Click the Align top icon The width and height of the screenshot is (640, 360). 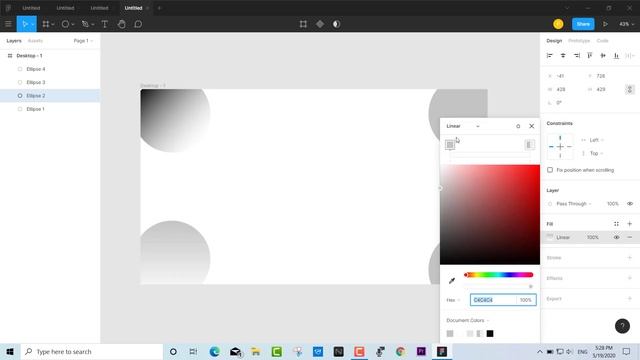(x=589, y=56)
